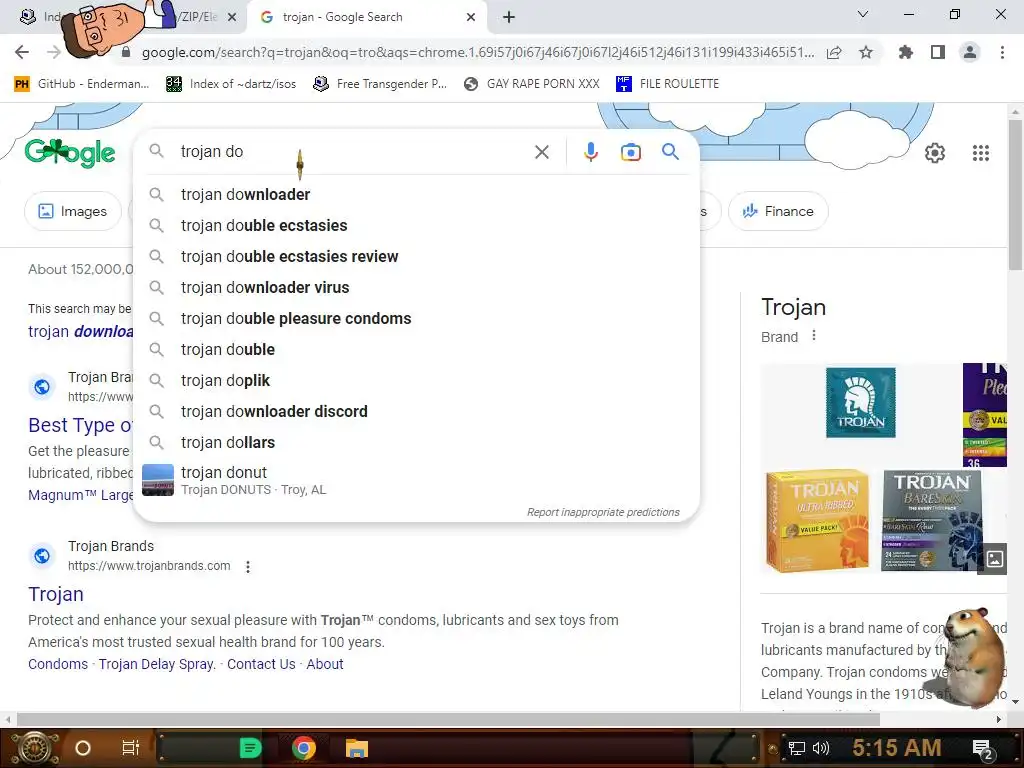Open Google apps grid

tap(980, 153)
